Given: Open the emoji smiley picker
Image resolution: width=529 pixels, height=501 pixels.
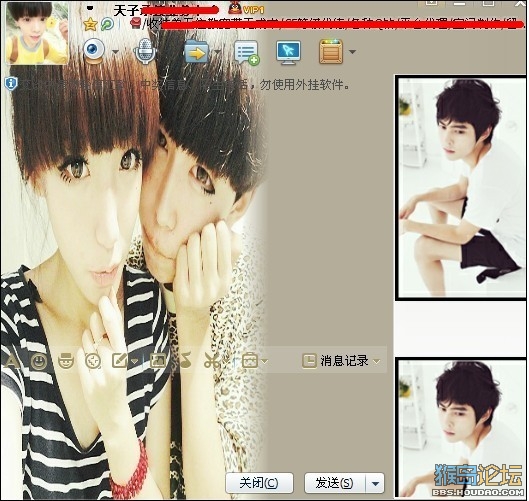Looking at the screenshot, I should (39, 361).
